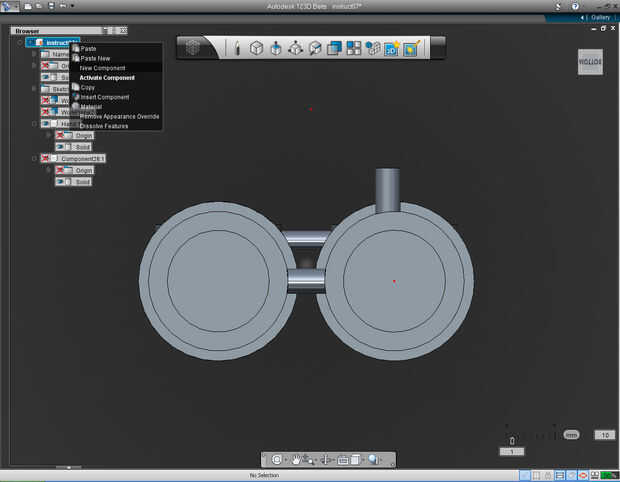The width and height of the screenshot is (620, 482).
Task: Toggle the eye icon on third tree row
Action: coord(45,77)
